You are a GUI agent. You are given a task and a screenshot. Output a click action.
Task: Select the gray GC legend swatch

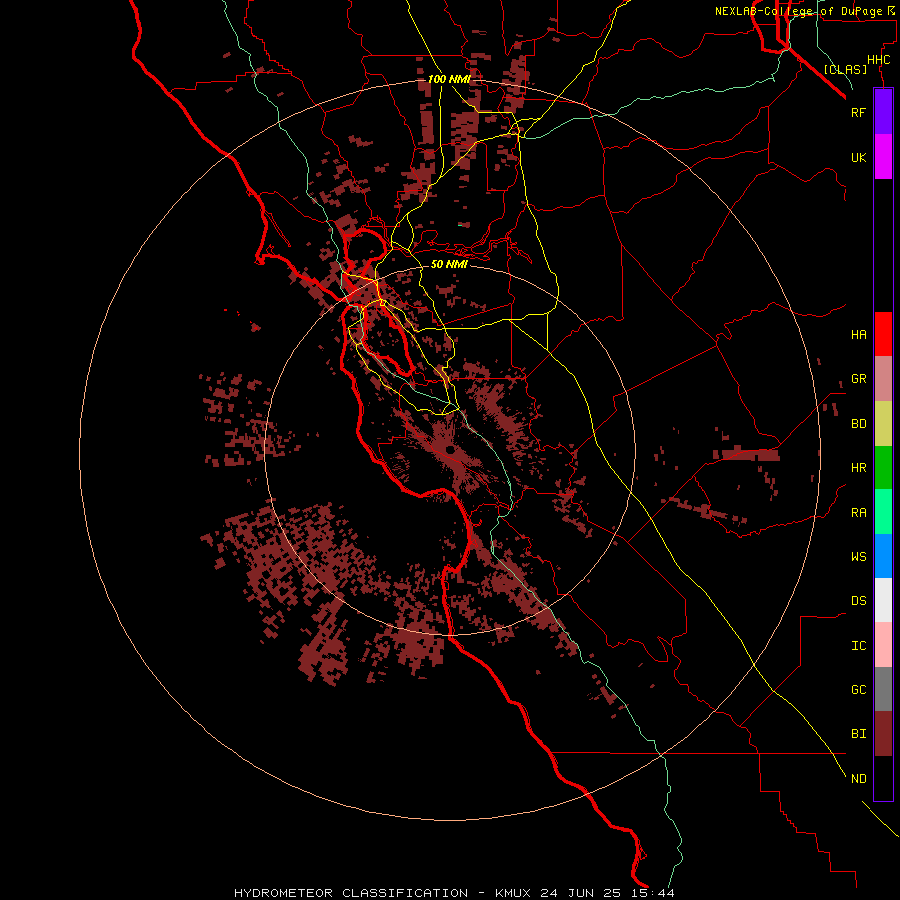click(x=883, y=689)
